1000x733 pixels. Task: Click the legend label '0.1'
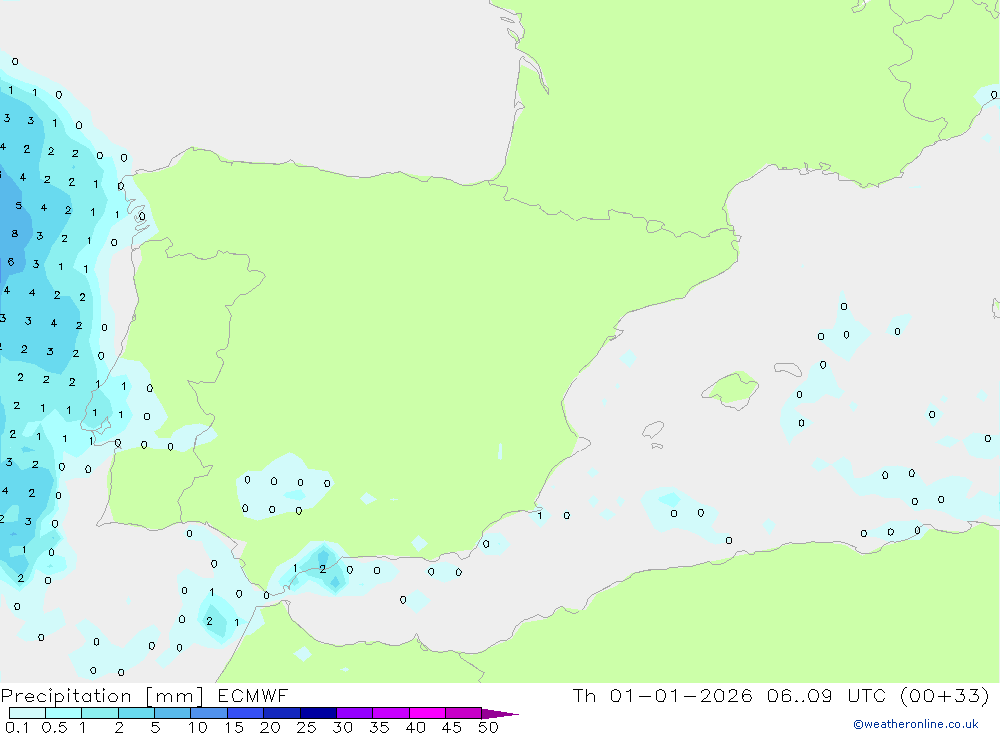tap(17, 727)
